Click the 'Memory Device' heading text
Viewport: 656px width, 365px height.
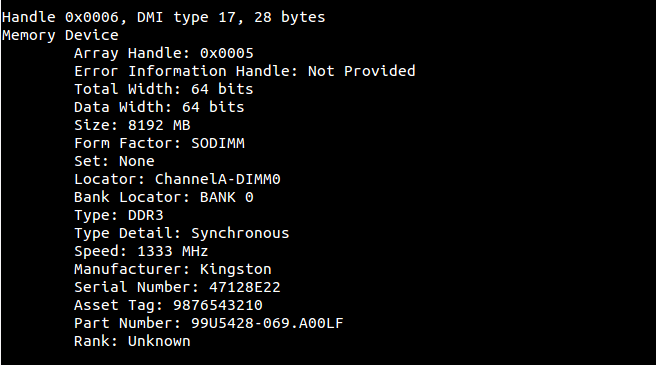click(x=60, y=36)
